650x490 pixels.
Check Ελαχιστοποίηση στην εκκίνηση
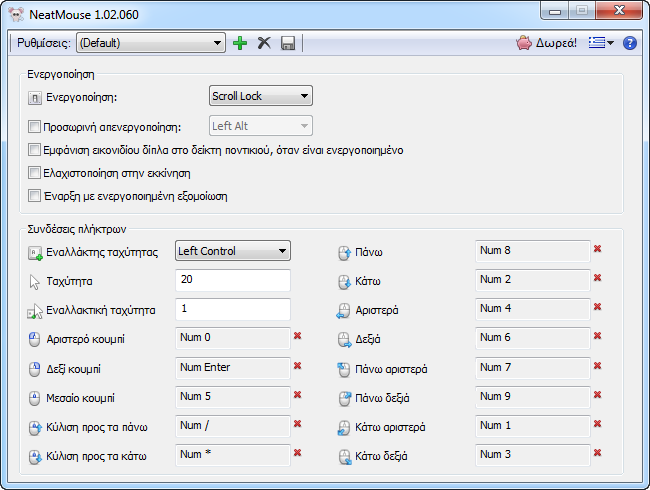34,172
